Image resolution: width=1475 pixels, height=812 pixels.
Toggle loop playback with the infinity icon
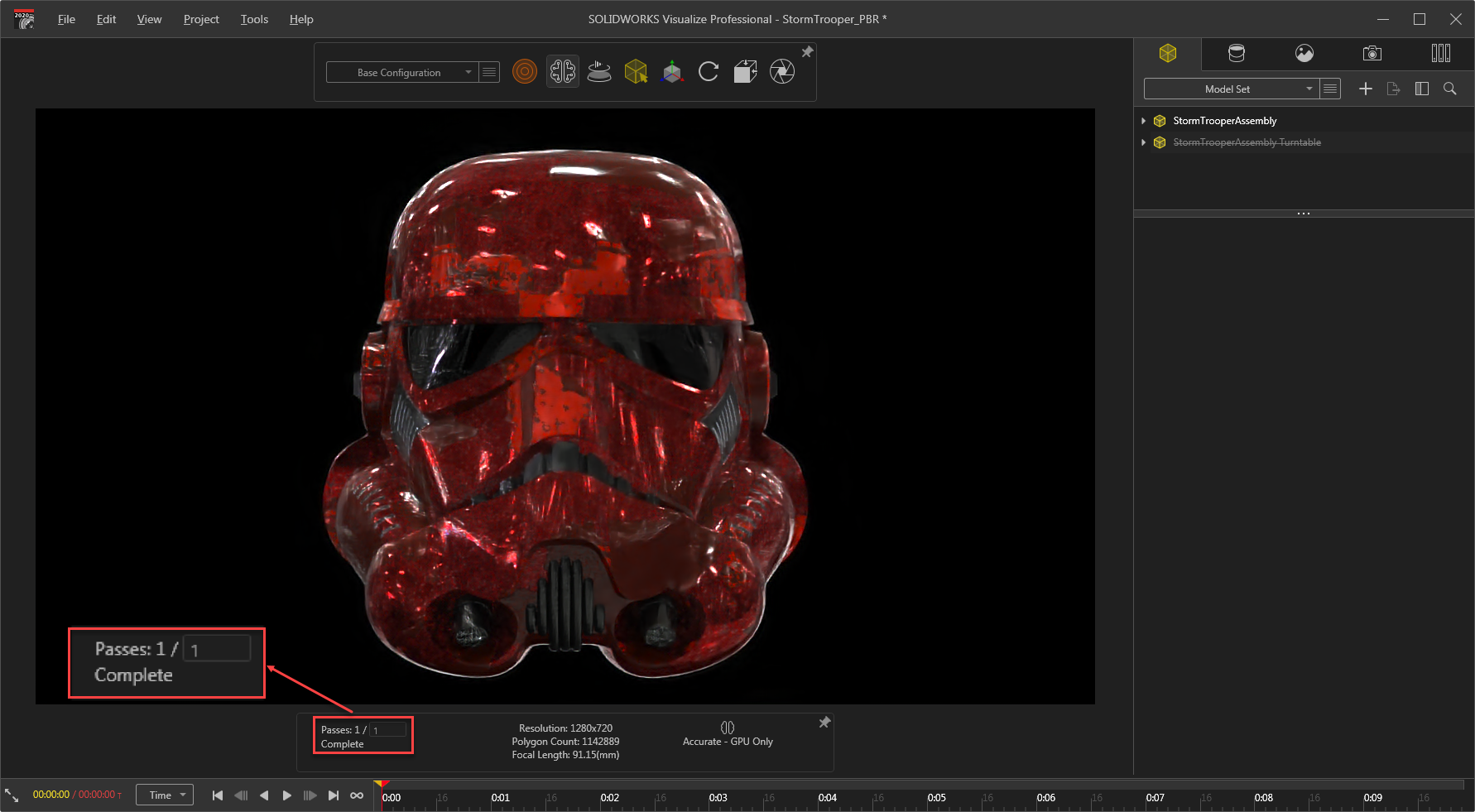pyautogui.click(x=357, y=795)
